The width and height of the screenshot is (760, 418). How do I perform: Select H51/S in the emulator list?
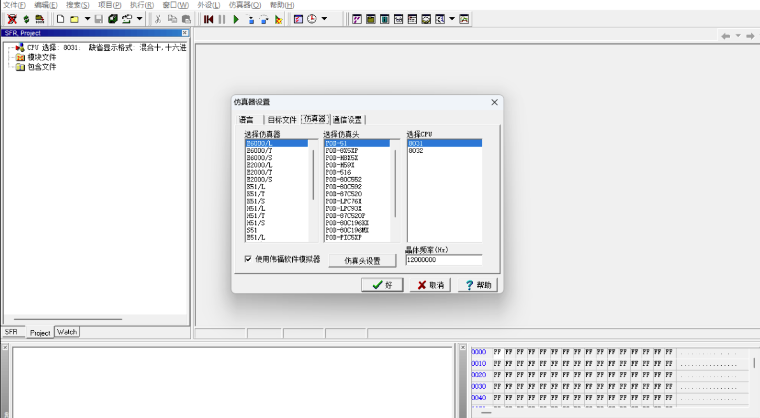pos(277,223)
